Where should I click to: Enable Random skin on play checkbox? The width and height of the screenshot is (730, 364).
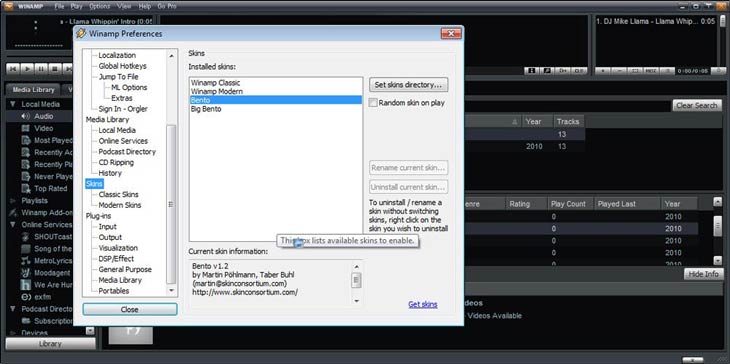[373, 103]
